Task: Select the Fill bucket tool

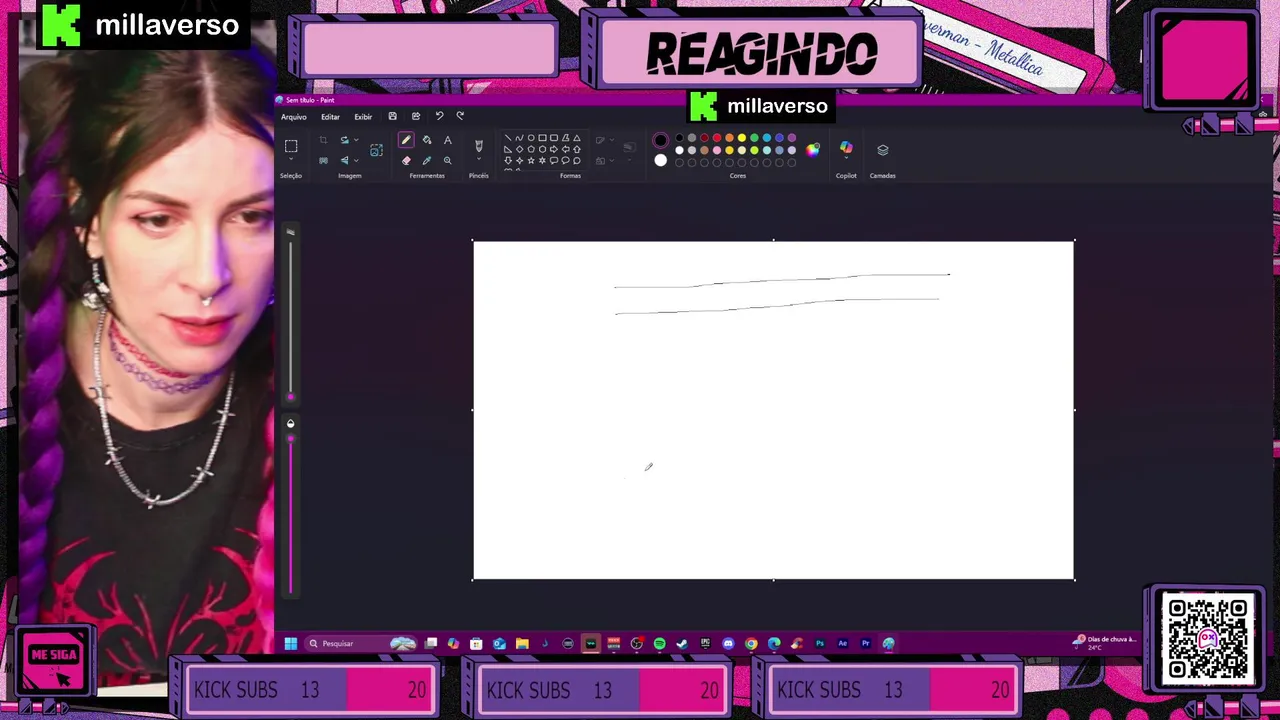Action: [427, 140]
